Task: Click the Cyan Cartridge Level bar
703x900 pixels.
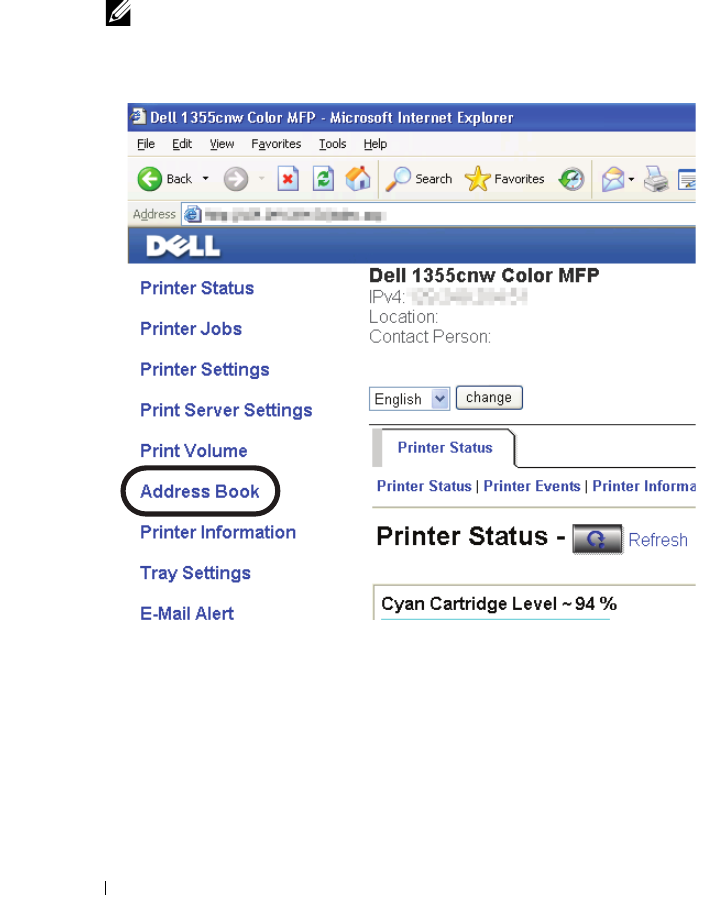Action: point(495,619)
